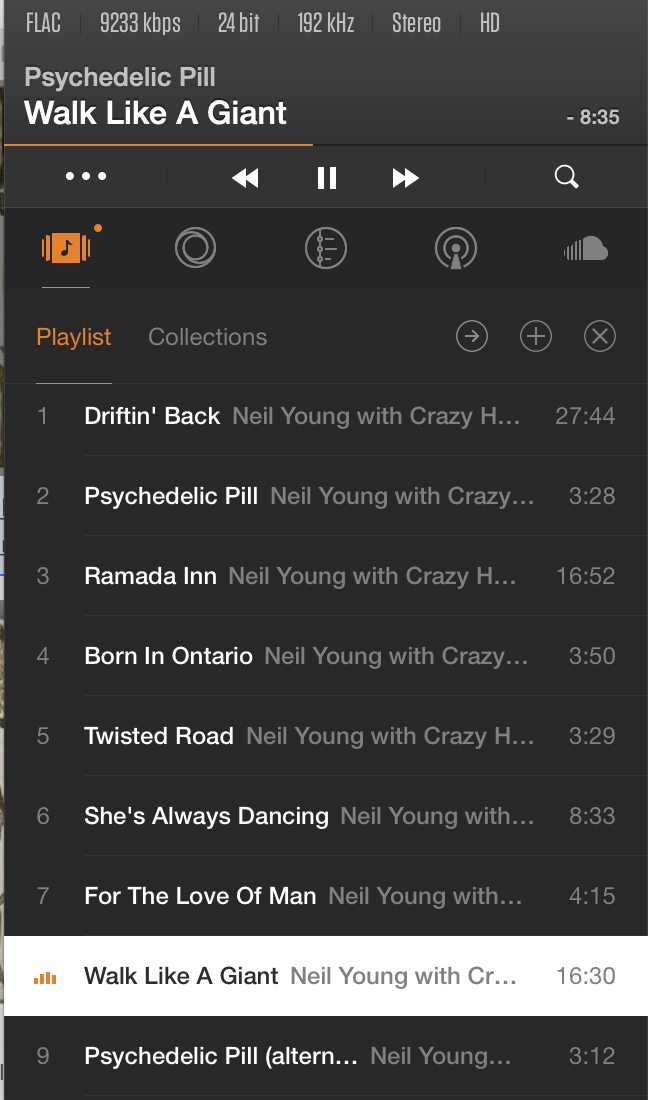Open the podcasts icon
This screenshot has height=1100, width=648.
click(455, 248)
